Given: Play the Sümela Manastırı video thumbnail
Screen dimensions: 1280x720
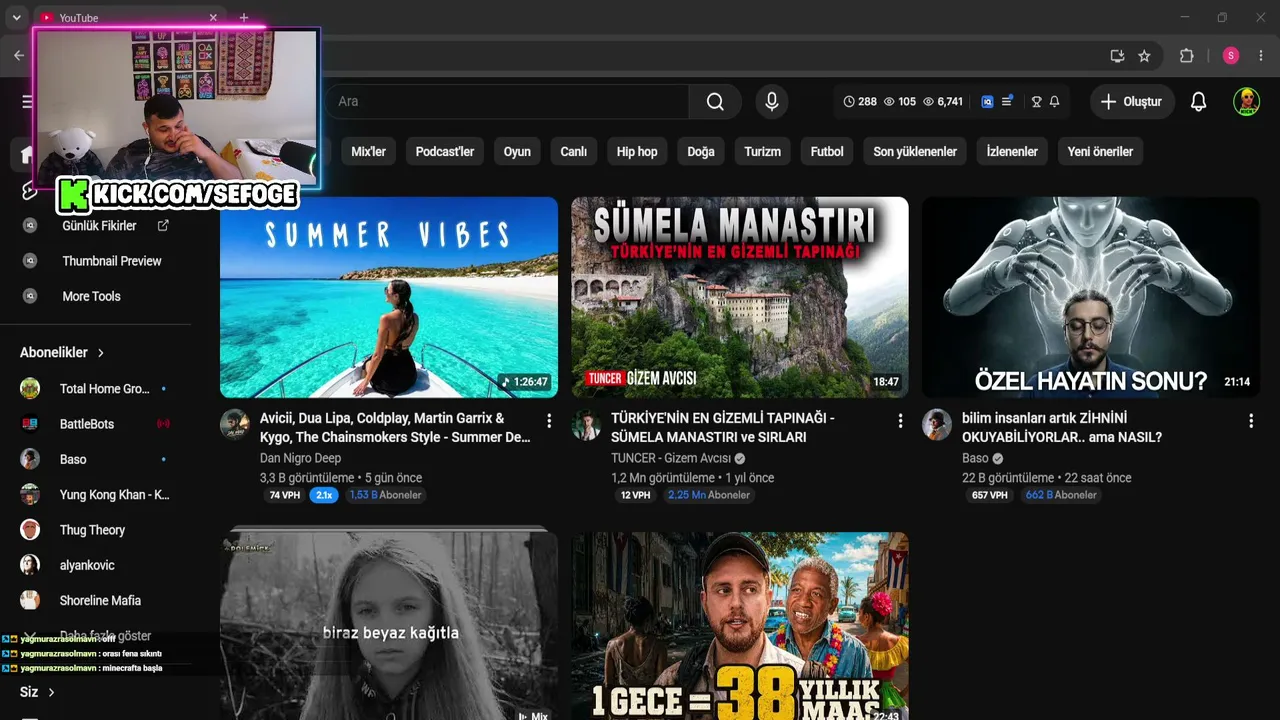Looking at the screenshot, I should (x=740, y=298).
